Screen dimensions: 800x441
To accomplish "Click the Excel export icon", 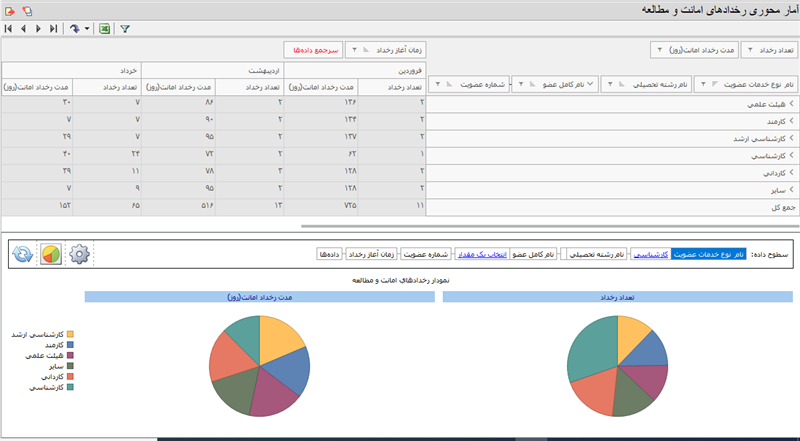I will point(103,29).
